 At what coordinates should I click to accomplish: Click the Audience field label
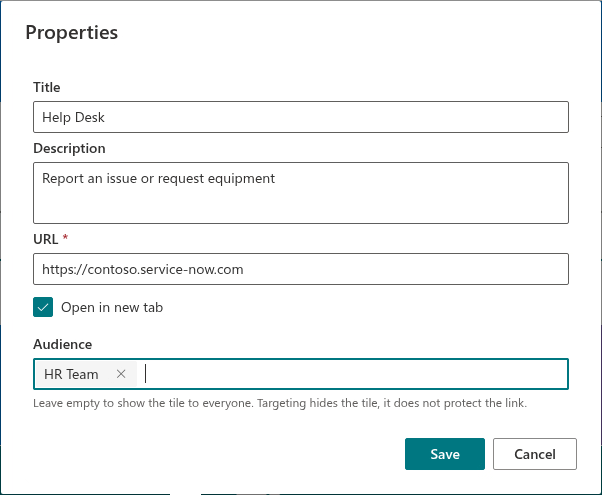63,344
